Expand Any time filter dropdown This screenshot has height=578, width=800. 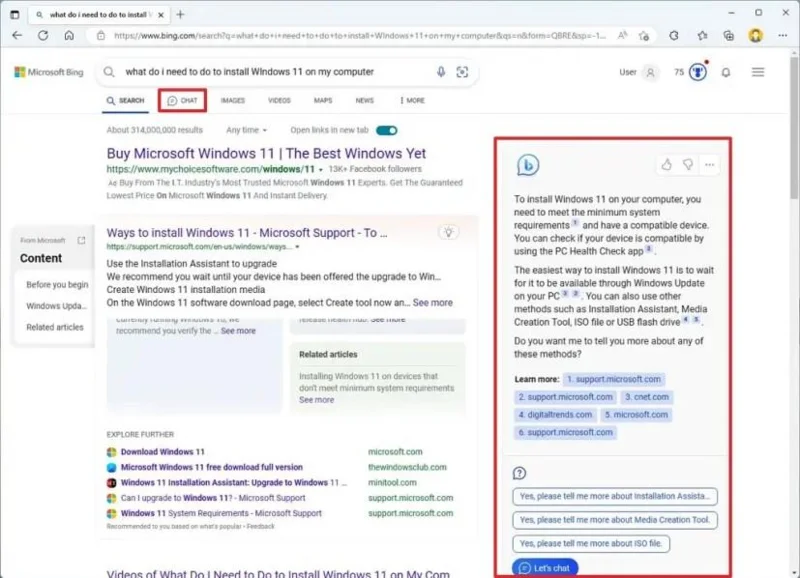click(246, 130)
